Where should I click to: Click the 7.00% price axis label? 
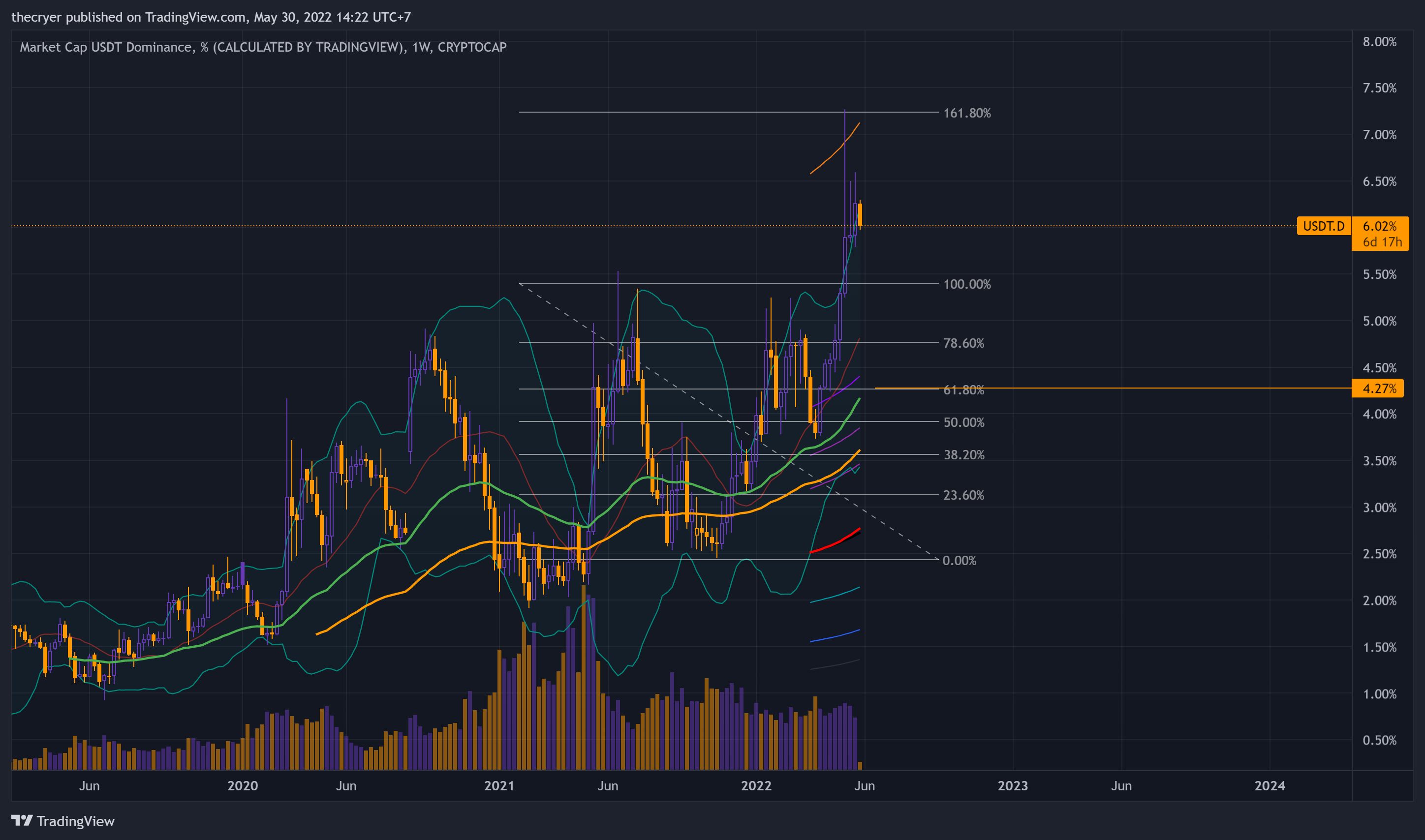point(1379,135)
